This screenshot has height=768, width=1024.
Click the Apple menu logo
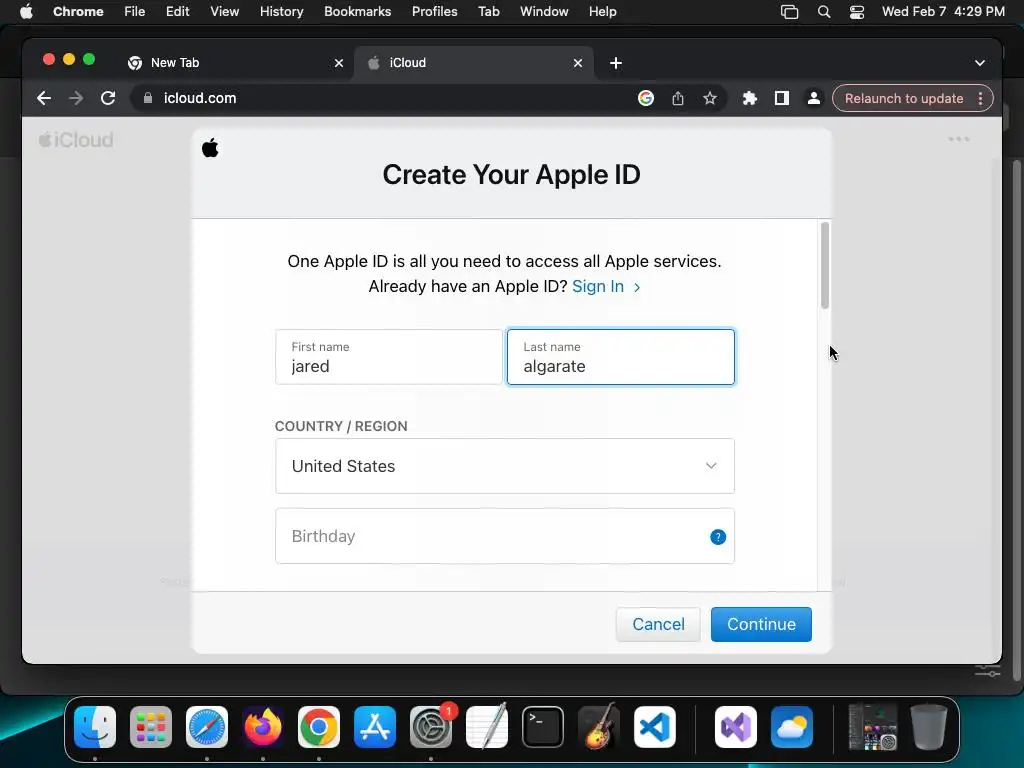coord(26,12)
